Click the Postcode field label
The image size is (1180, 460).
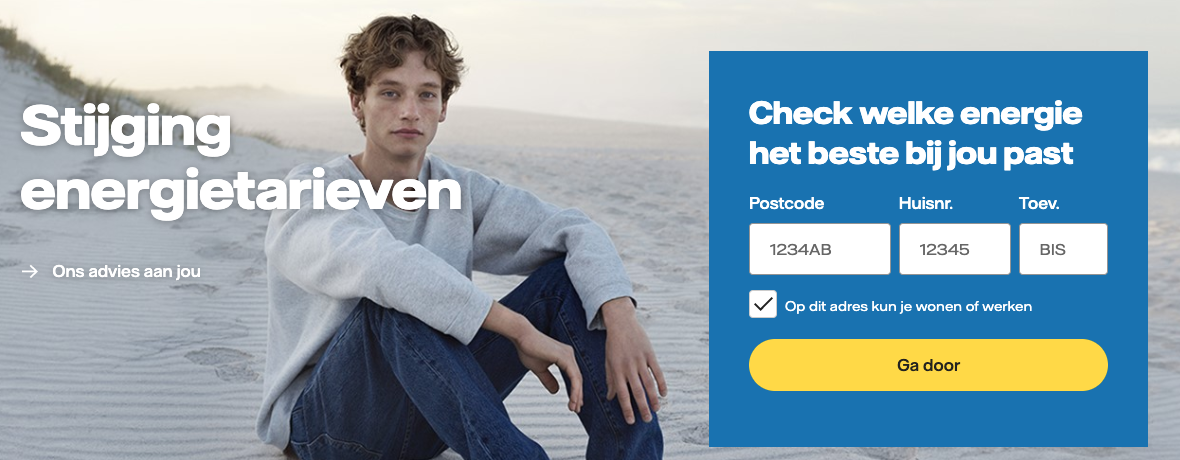(x=786, y=204)
